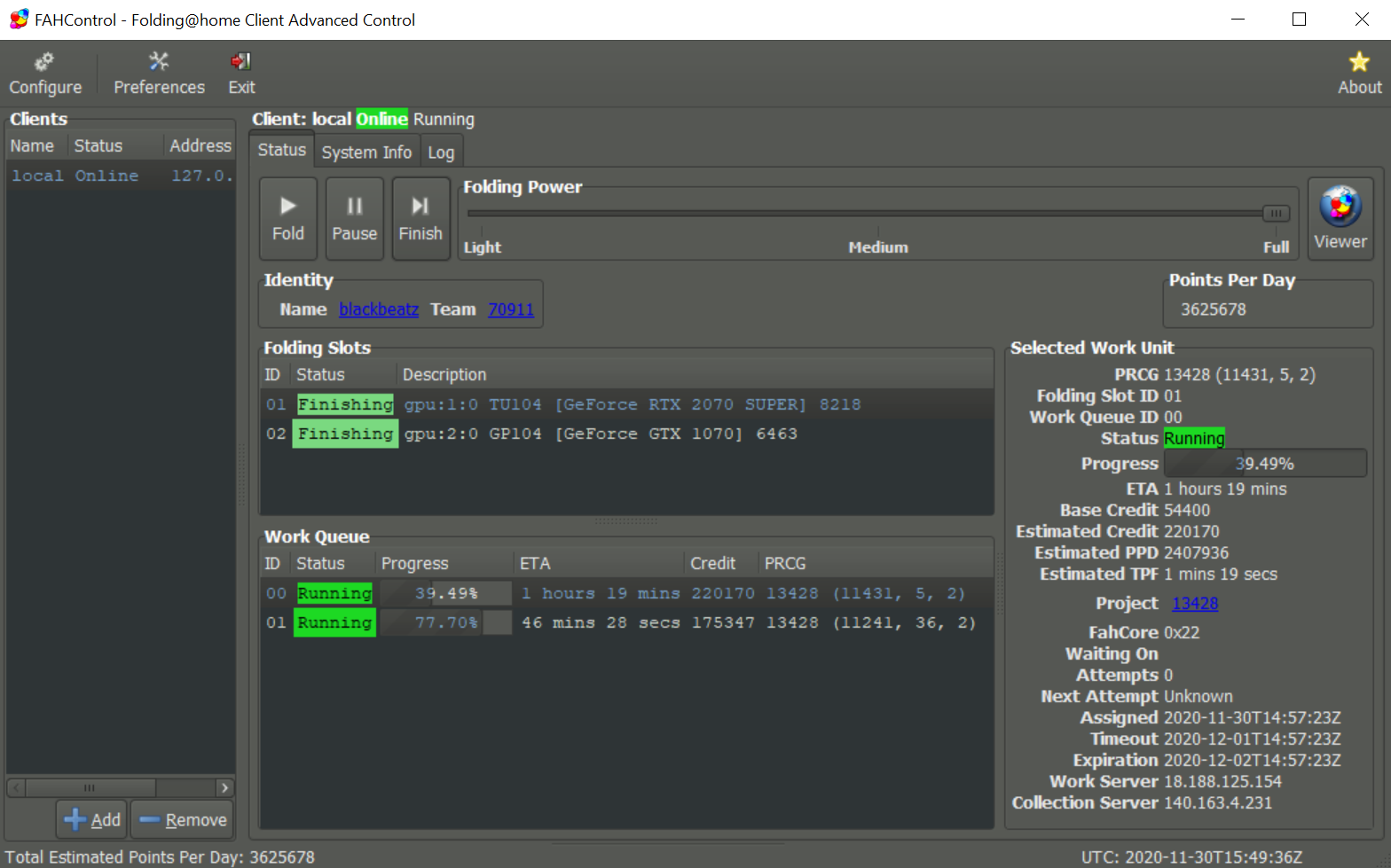Launch the protein Viewer
1391x868 pixels.
[x=1340, y=219]
